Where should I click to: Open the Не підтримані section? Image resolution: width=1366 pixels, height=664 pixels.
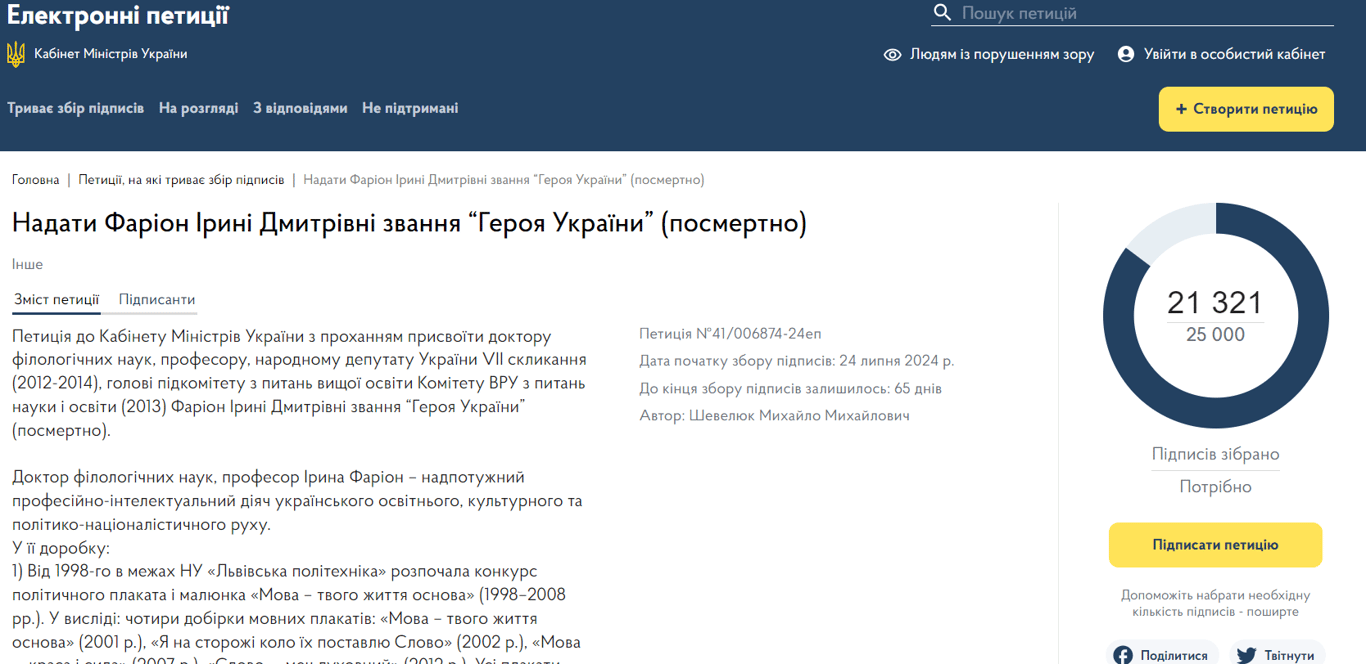click(x=410, y=107)
